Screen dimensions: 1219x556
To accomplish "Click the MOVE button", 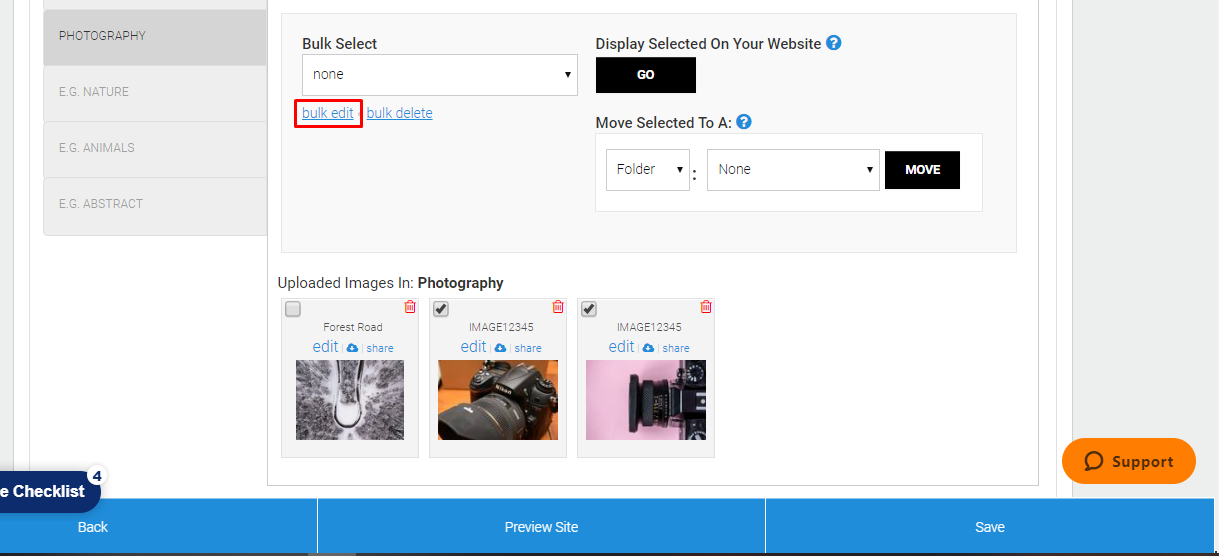I will coord(922,170).
